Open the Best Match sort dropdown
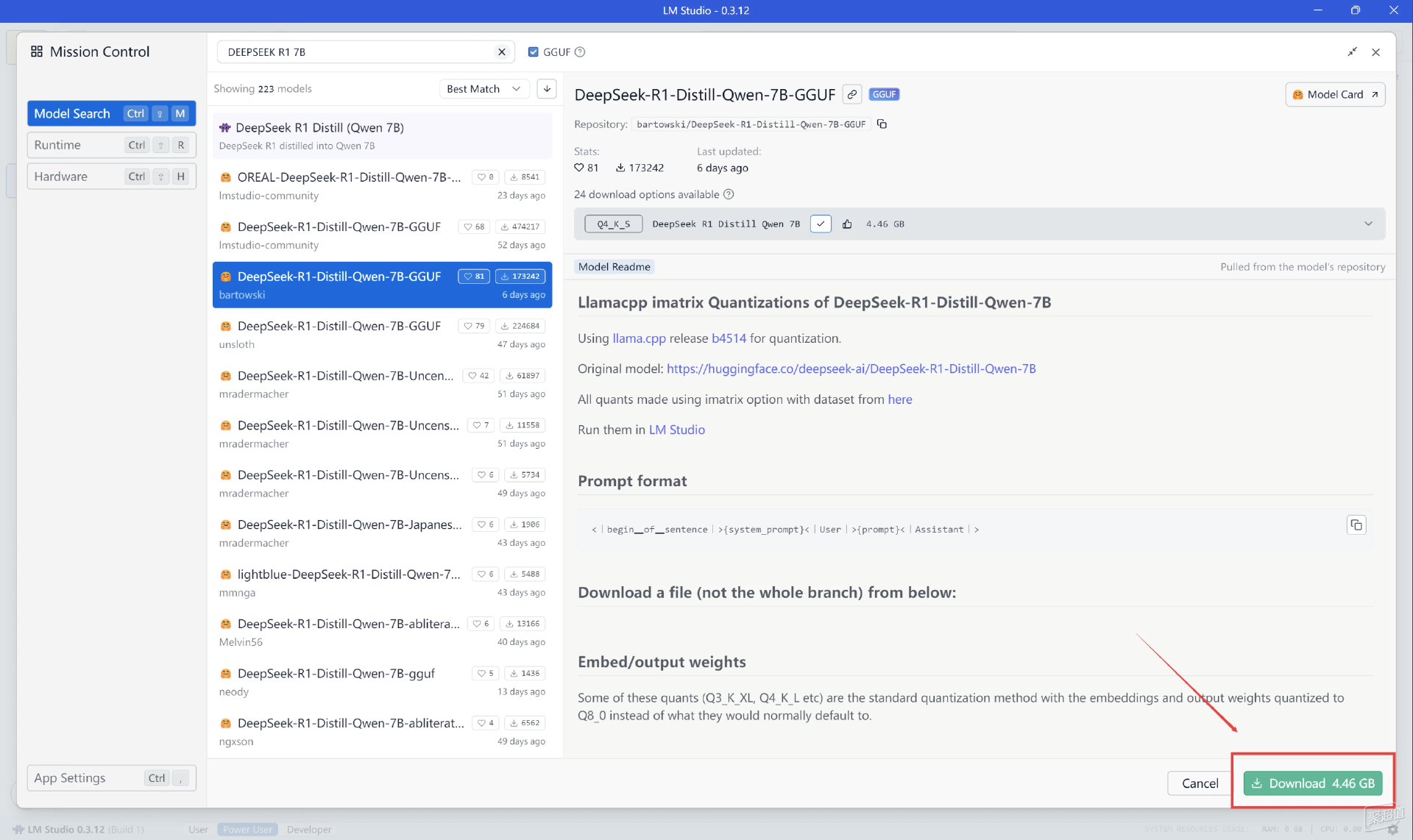1413x840 pixels. tap(484, 89)
